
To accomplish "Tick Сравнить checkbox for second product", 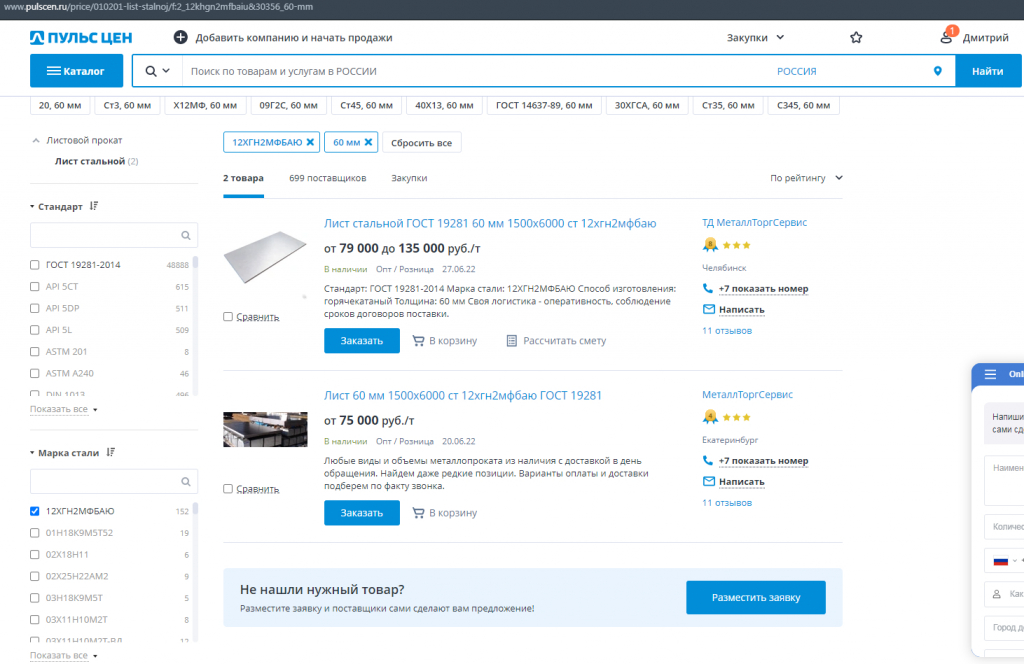I will (228, 488).
